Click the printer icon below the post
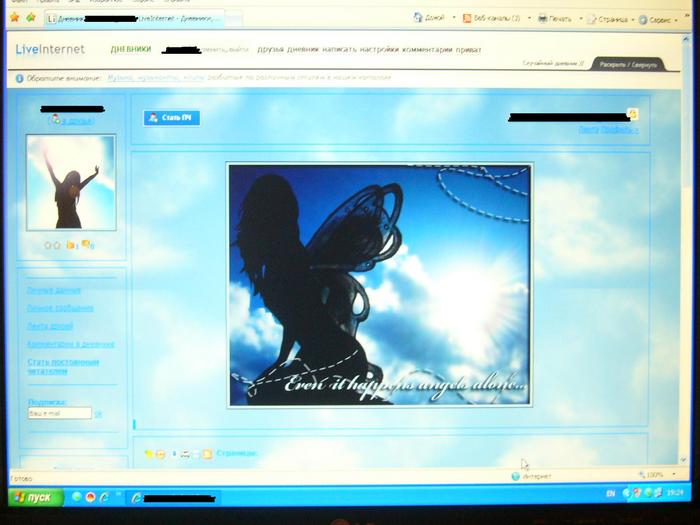Image resolution: width=700 pixels, height=525 pixels. click(x=185, y=454)
